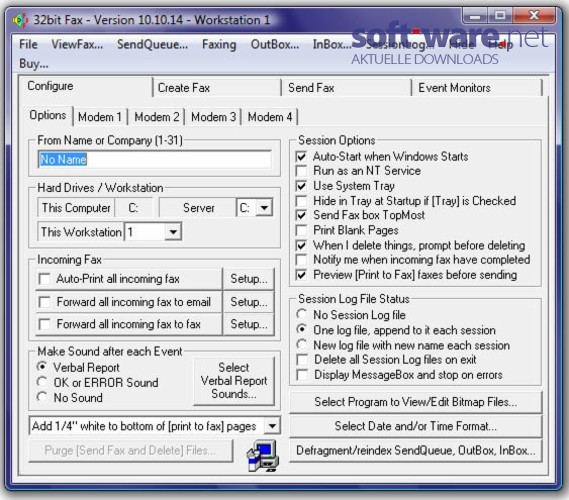569x500 pixels.
Task: Click Setup for Auto-Print incoming fax
Action: (249, 279)
